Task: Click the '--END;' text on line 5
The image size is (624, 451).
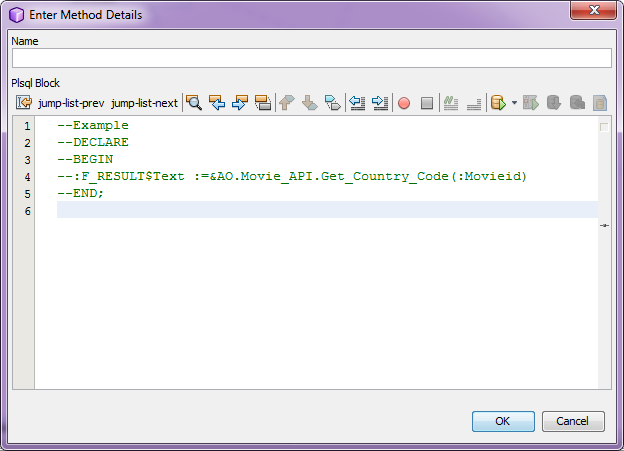Action: coord(80,193)
